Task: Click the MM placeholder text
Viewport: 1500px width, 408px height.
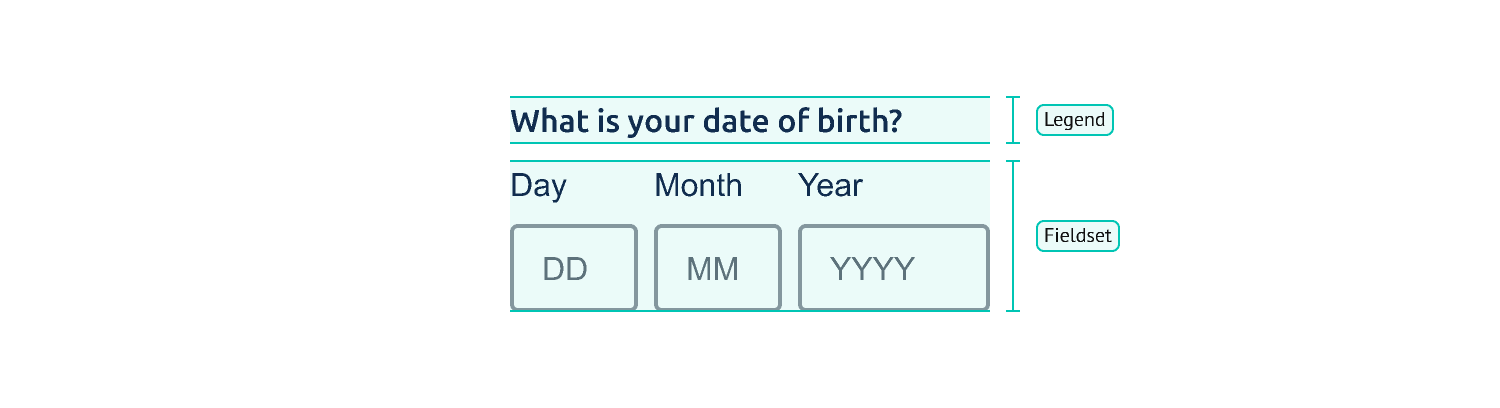Action: [x=712, y=269]
